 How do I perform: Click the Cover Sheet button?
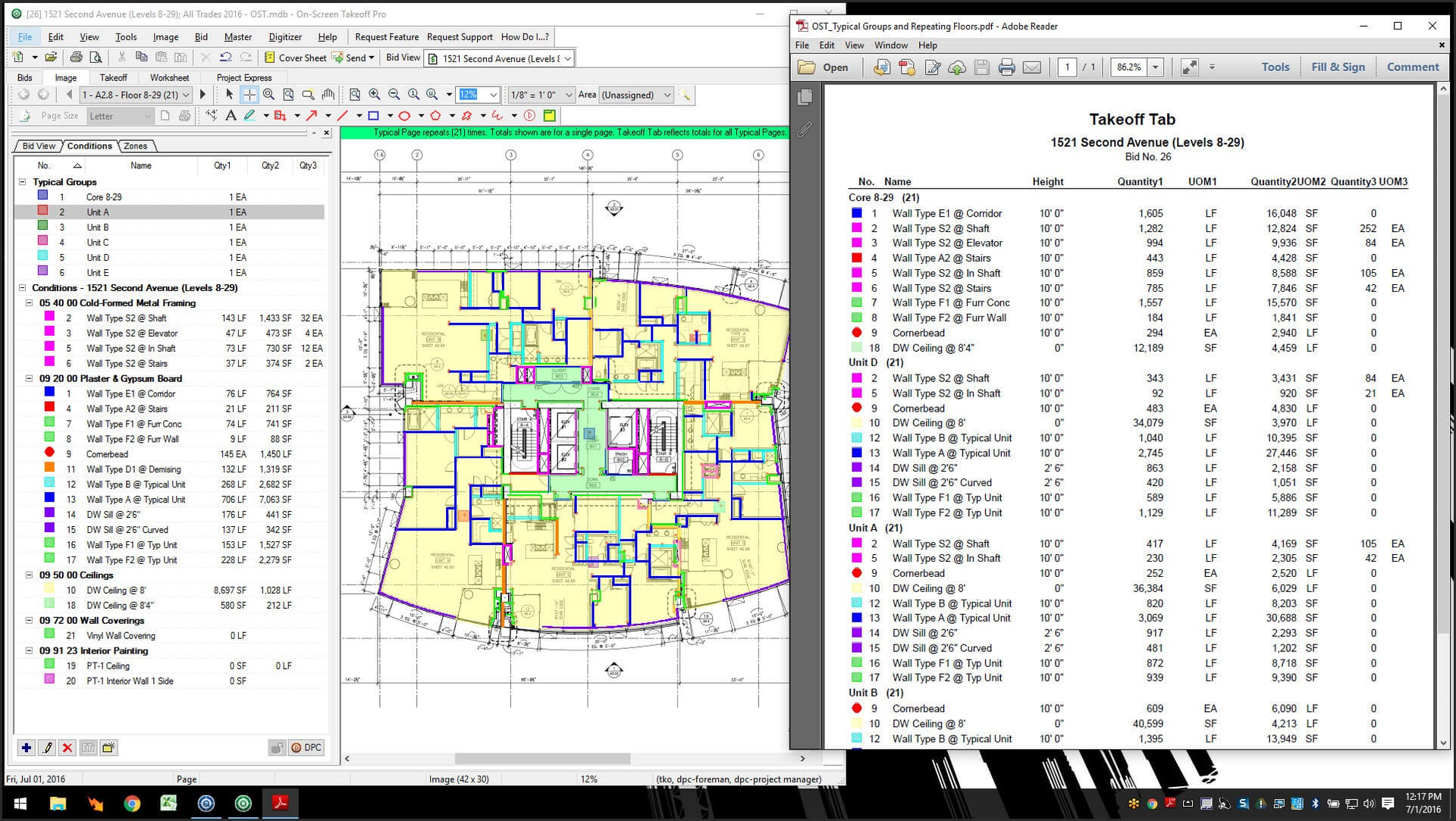coord(295,58)
